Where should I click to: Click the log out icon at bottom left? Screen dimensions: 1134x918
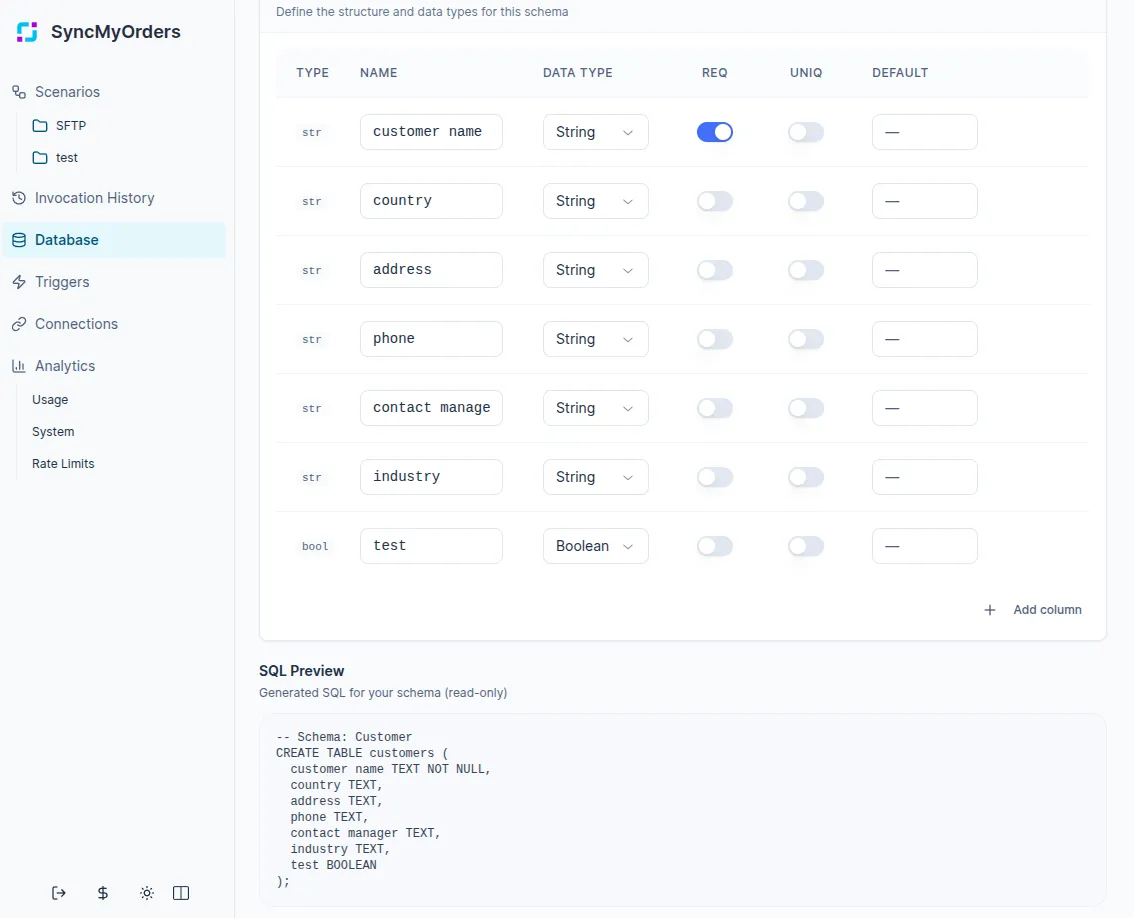click(58, 893)
